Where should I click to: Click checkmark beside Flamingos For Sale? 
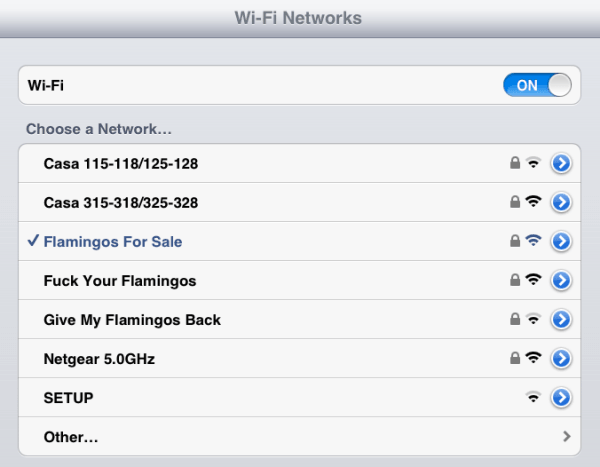32,241
